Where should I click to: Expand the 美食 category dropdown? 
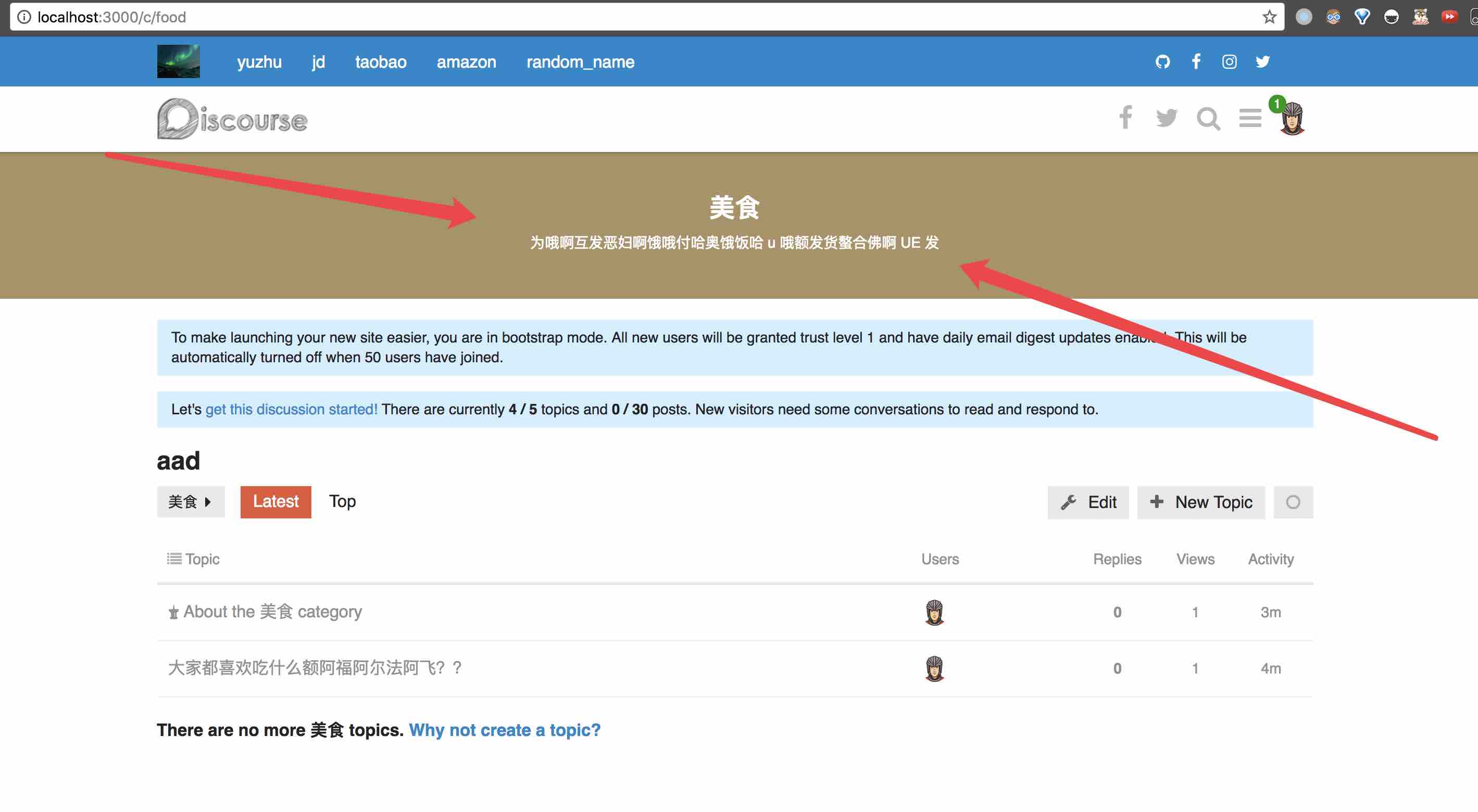click(x=191, y=502)
